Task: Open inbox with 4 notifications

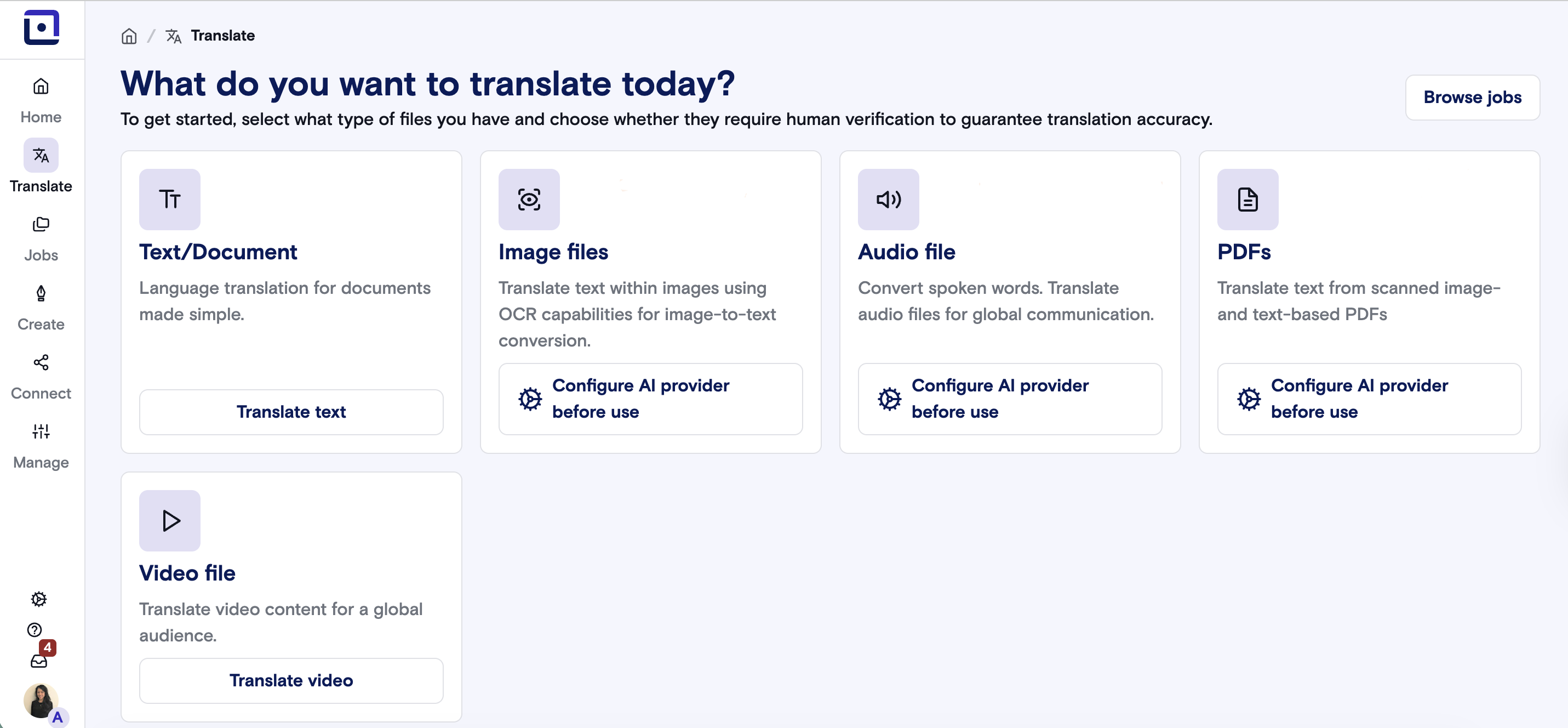Action: [x=39, y=661]
